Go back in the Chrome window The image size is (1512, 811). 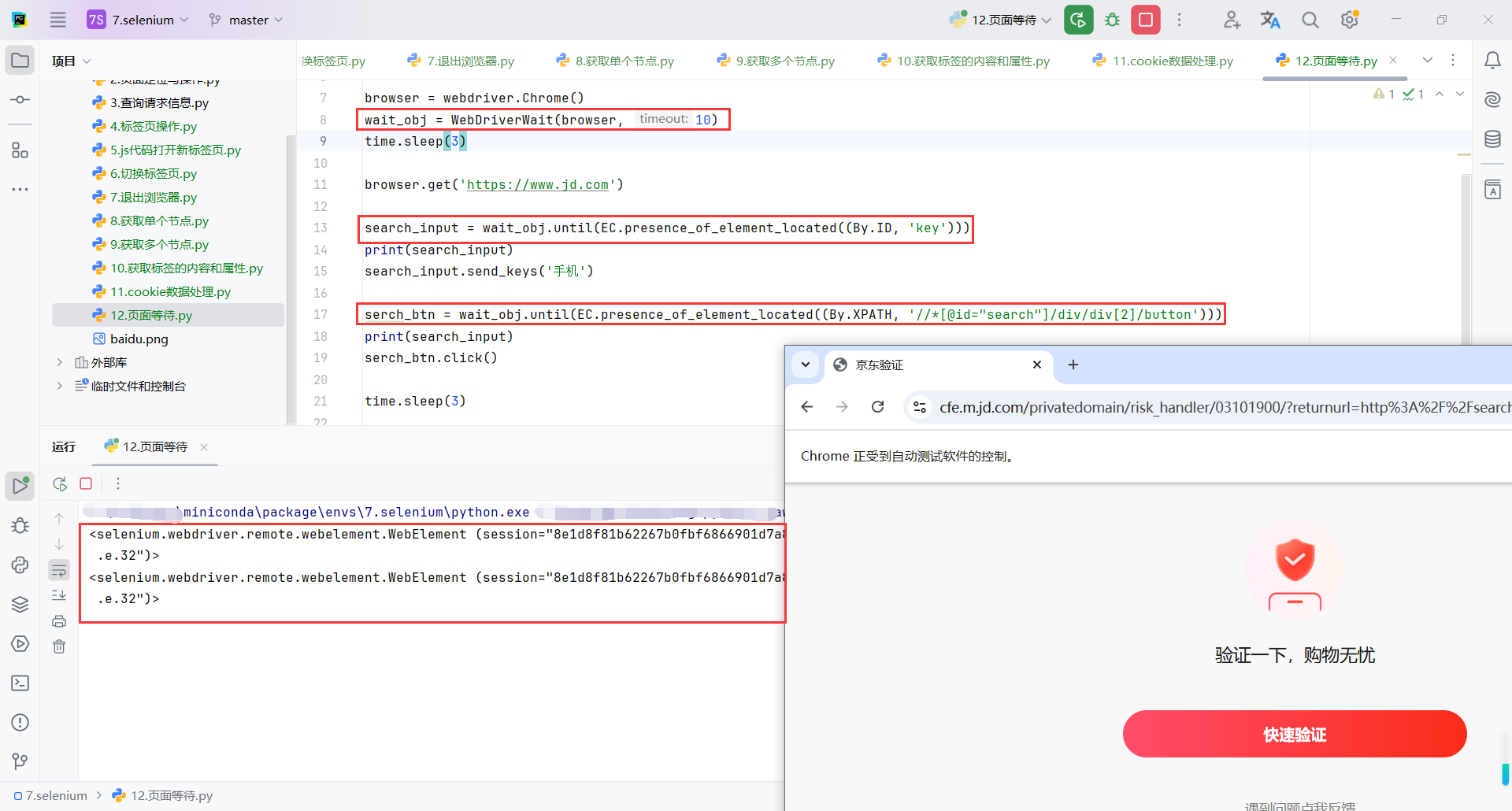(807, 407)
